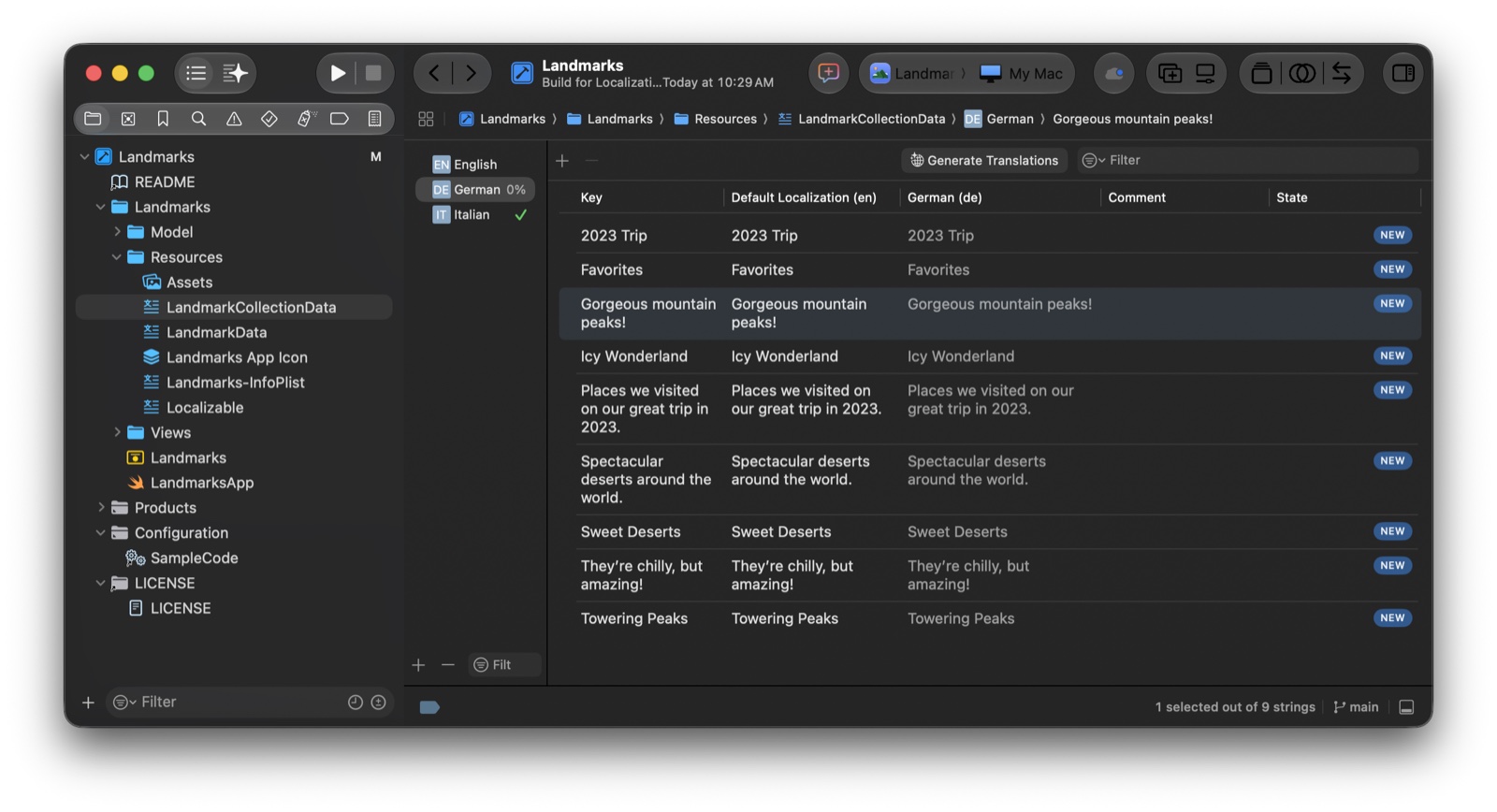
Task: Select the Breakpoint navigator tab
Action: (340, 119)
